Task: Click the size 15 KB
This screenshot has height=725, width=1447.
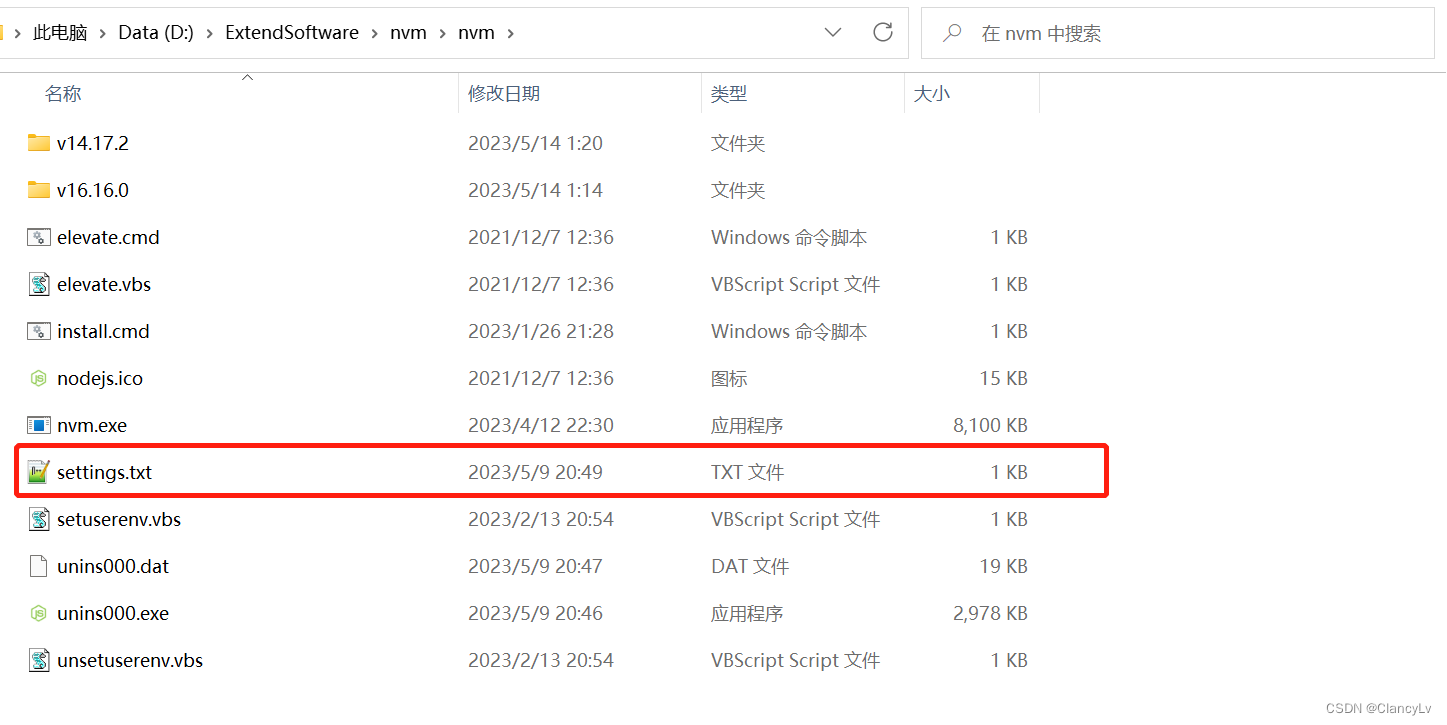Action: pos(1003,378)
